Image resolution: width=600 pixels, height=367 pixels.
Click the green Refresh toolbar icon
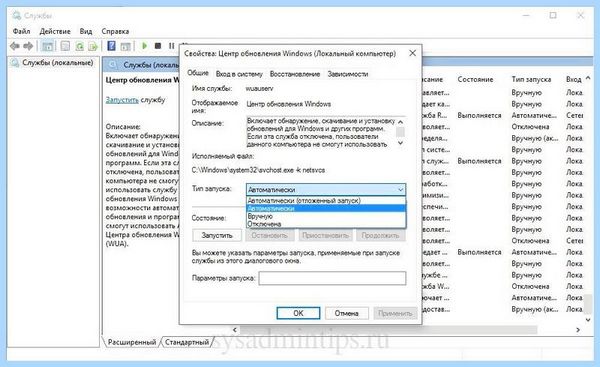tap(80, 46)
